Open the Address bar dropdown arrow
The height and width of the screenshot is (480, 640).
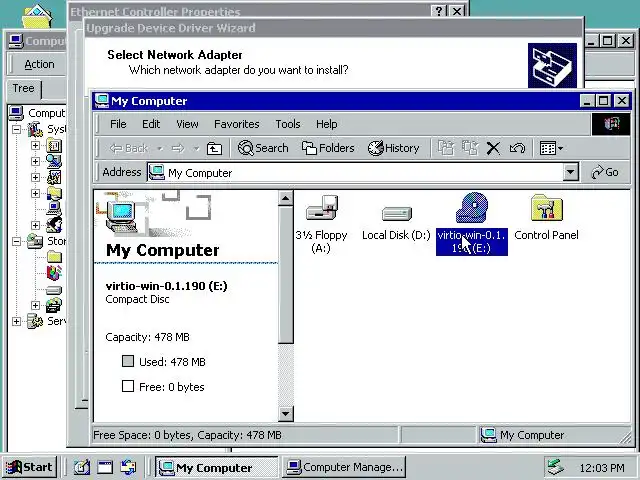click(571, 172)
